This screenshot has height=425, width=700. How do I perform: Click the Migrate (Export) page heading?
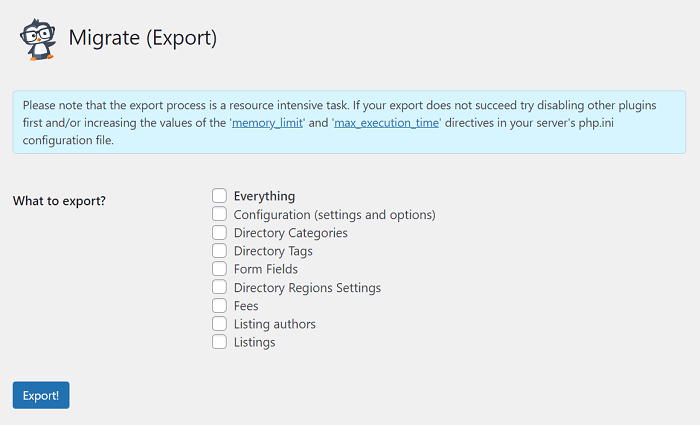(x=143, y=38)
